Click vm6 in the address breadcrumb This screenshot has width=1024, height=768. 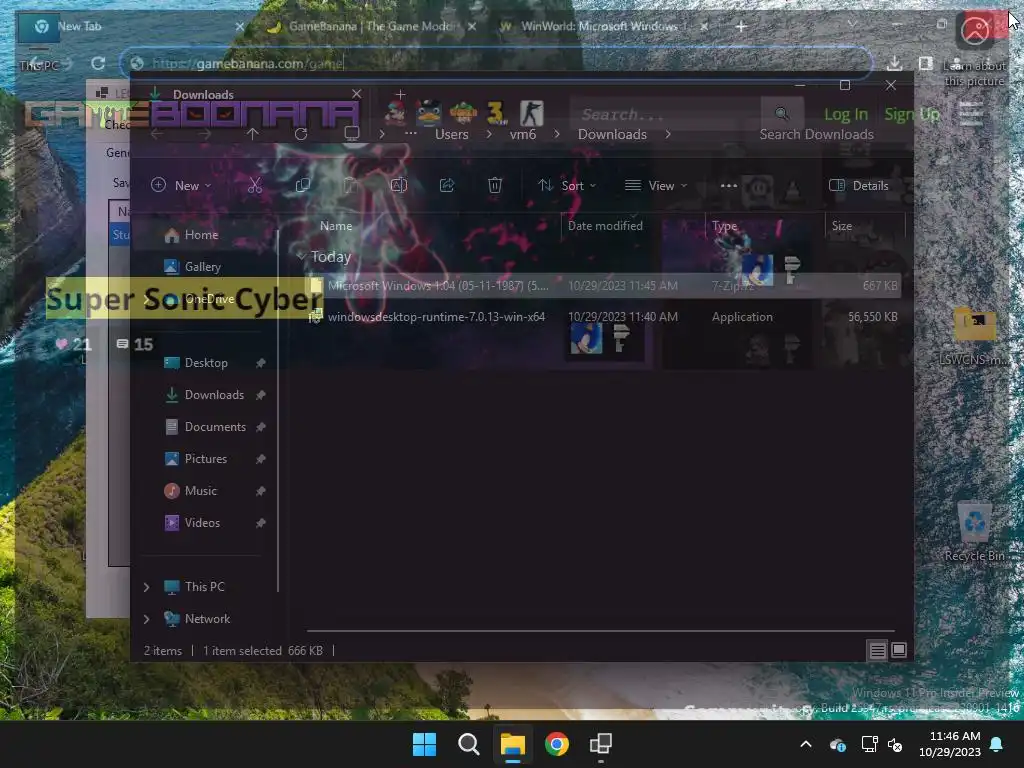522,134
